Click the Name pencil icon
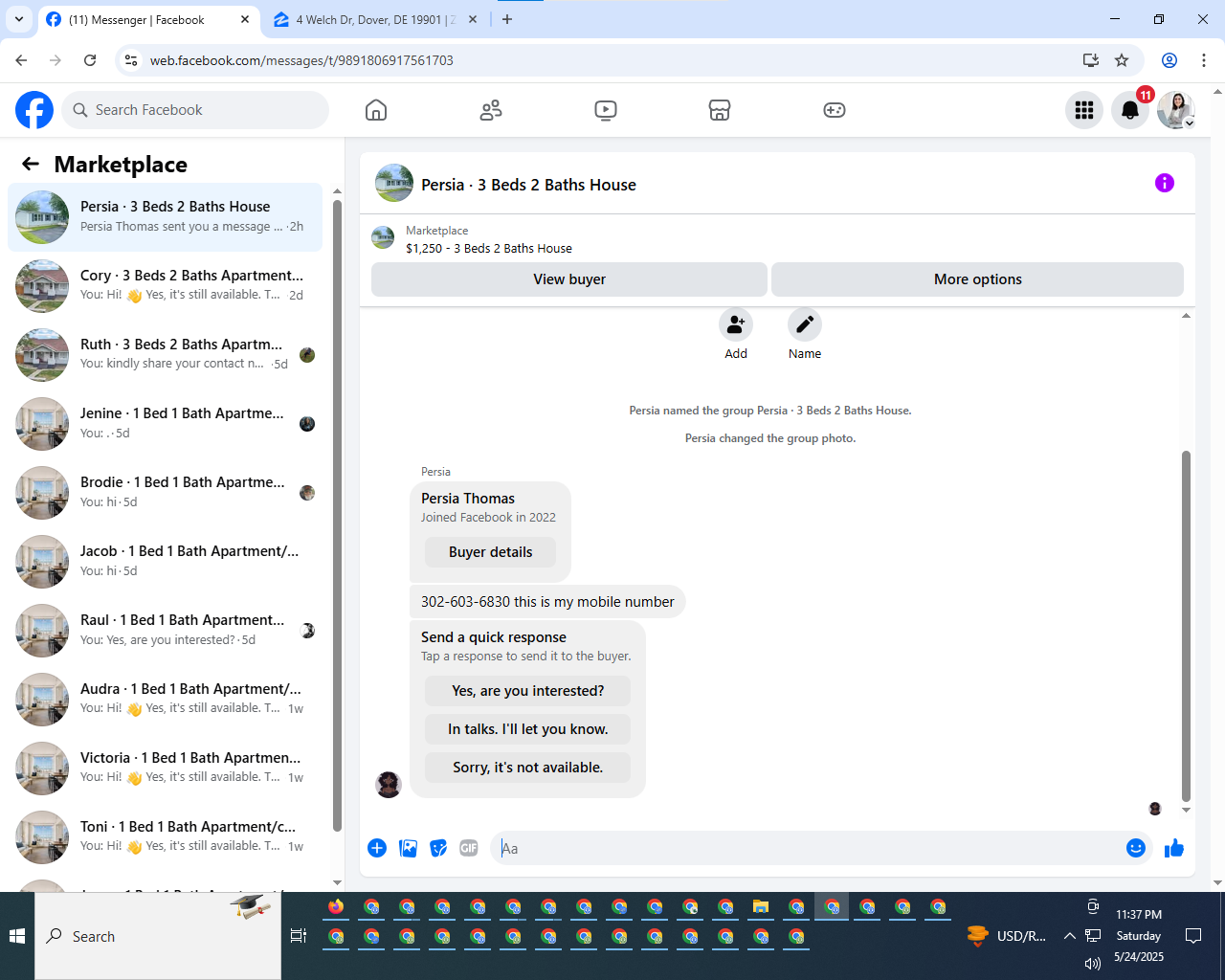Viewport: 1225px width, 980px height. tap(805, 324)
